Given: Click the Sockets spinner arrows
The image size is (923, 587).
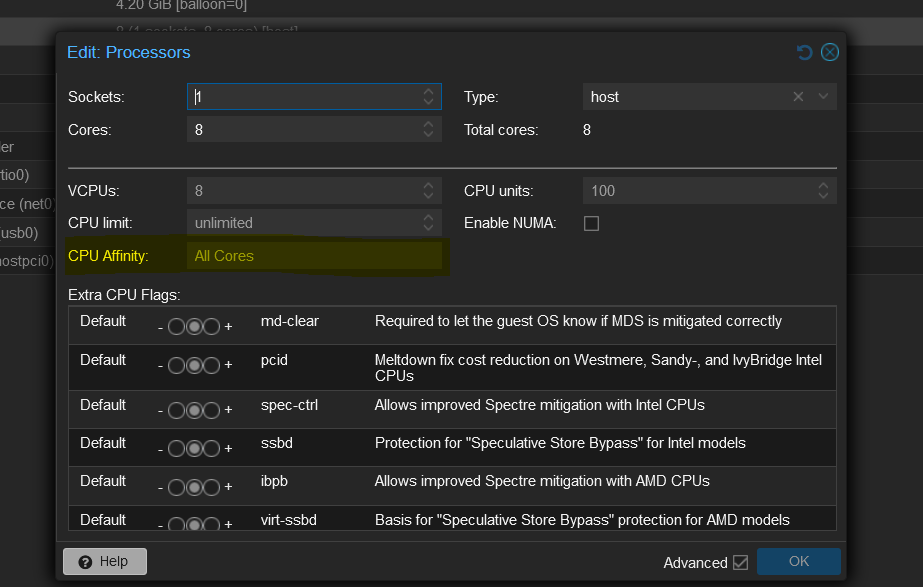Looking at the screenshot, I should click(429, 97).
